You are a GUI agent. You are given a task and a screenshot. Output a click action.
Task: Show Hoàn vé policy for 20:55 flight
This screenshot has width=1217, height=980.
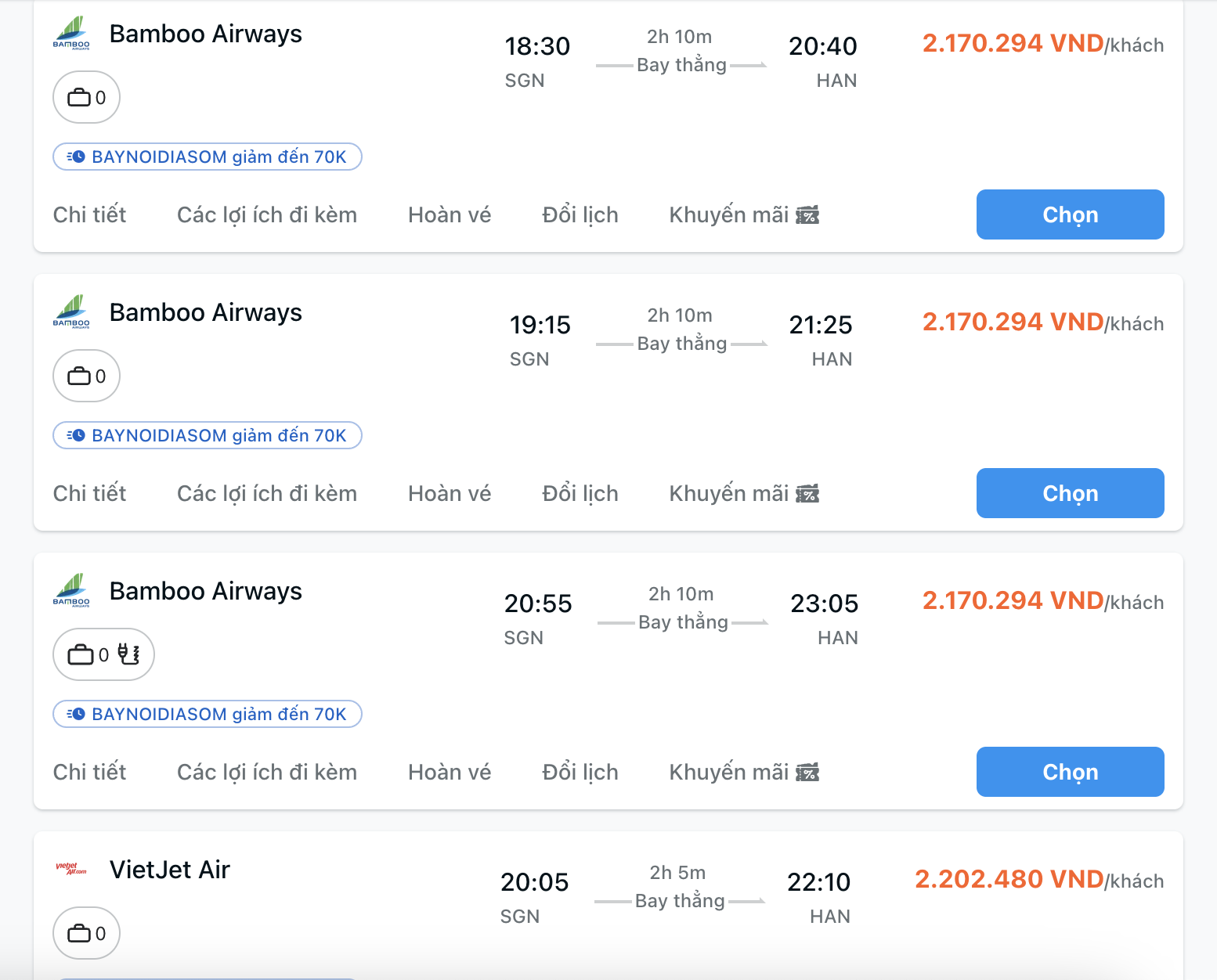449,773
